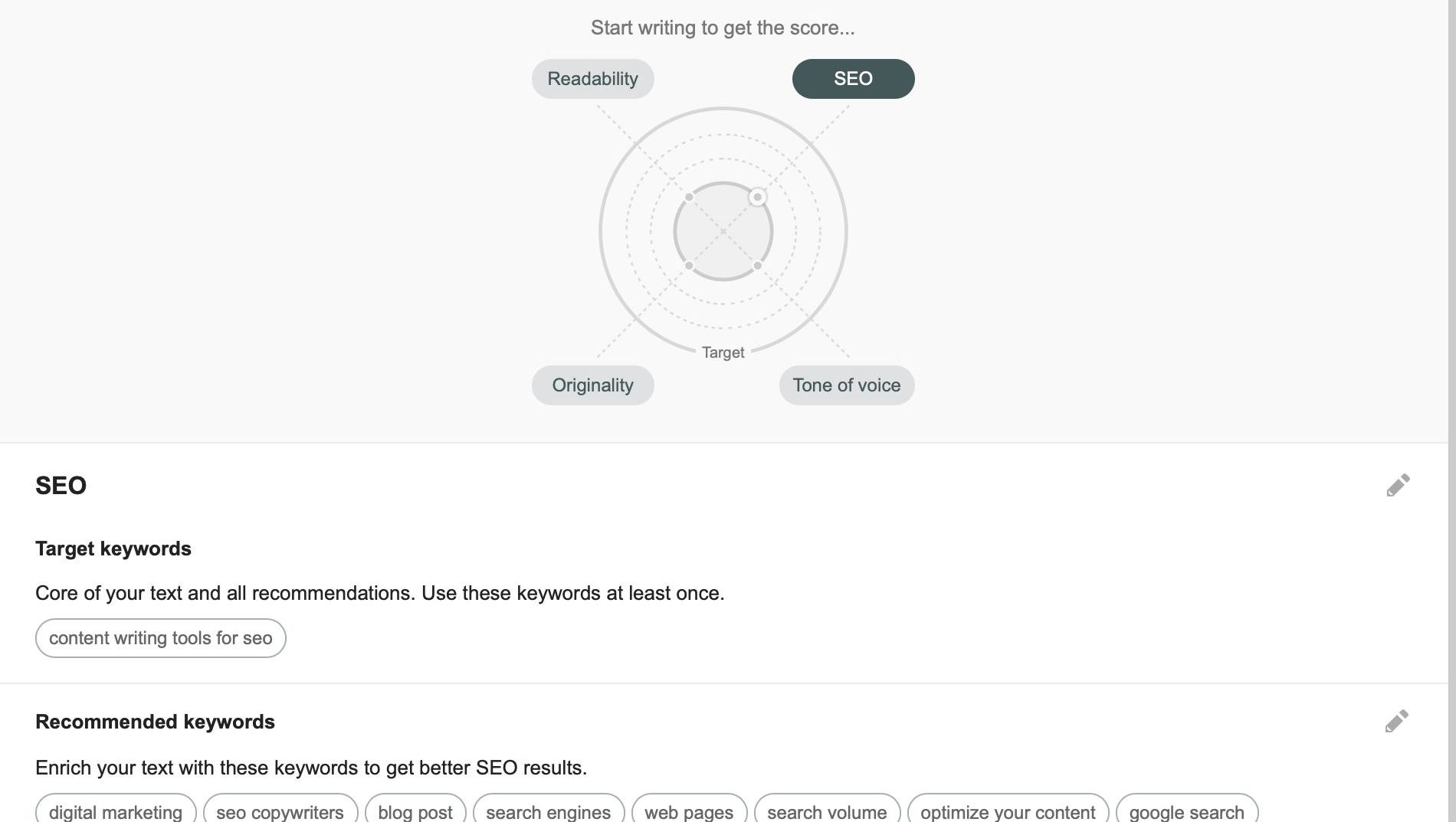The width and height of the screenshot is (1456, 822).
Task: Click the highlighted SEO point on radar chart
Action: pyautogui.click(x=757, y=198)
